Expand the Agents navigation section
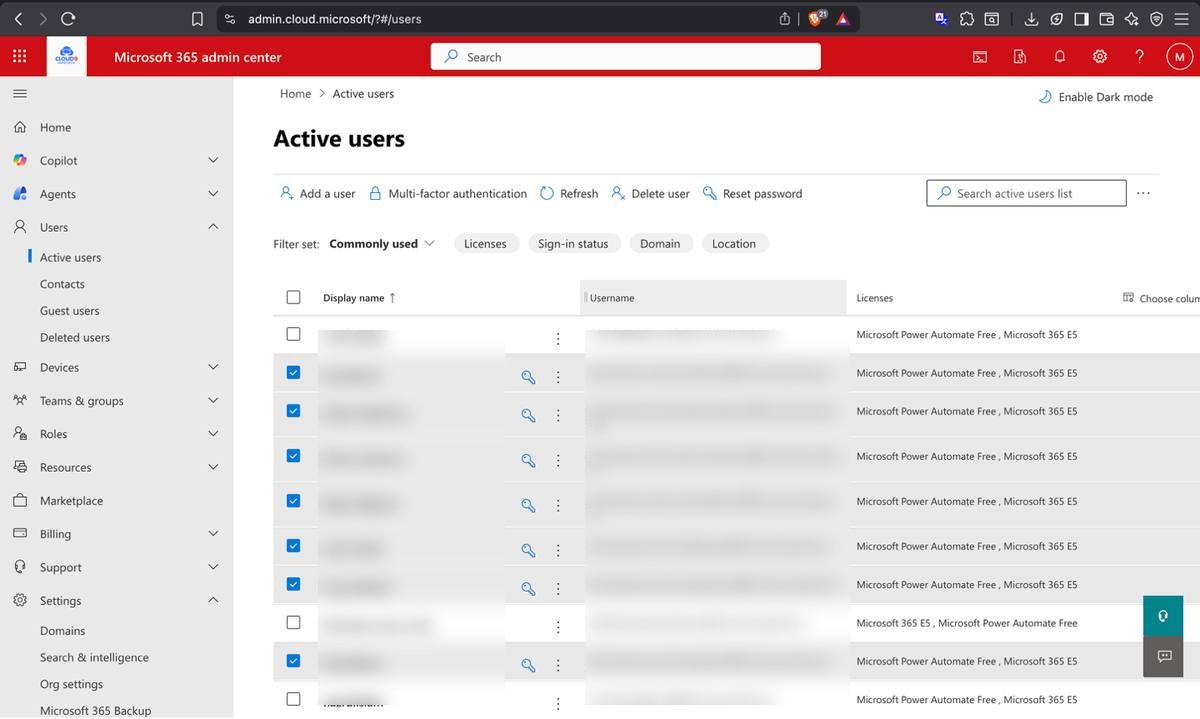The image size is (1200, 719). pyautogui.click(x=213, y=194)
